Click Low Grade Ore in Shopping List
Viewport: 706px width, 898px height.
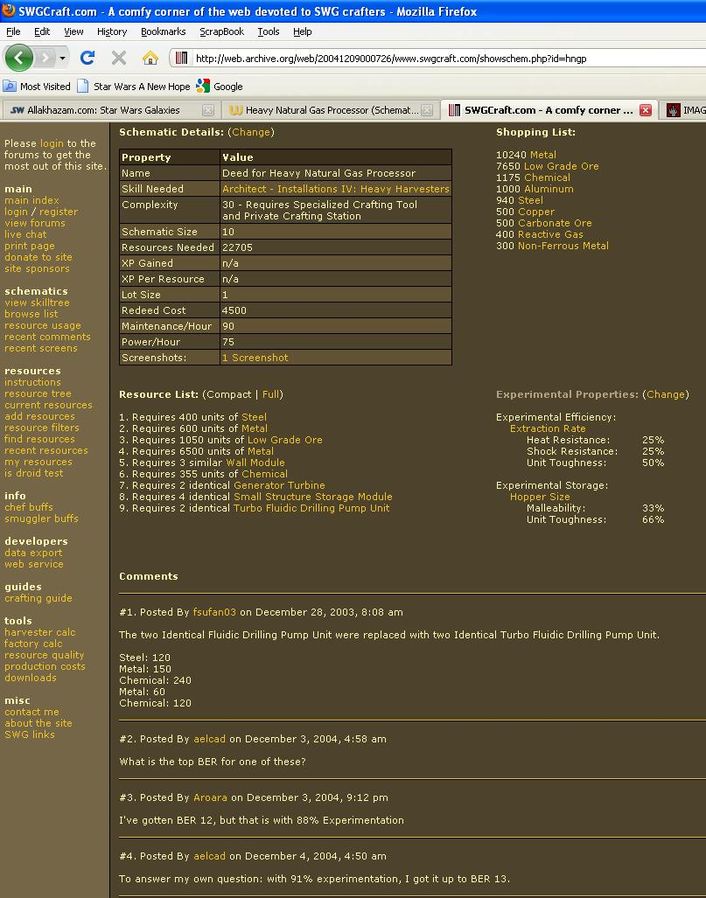click(561, 166)
